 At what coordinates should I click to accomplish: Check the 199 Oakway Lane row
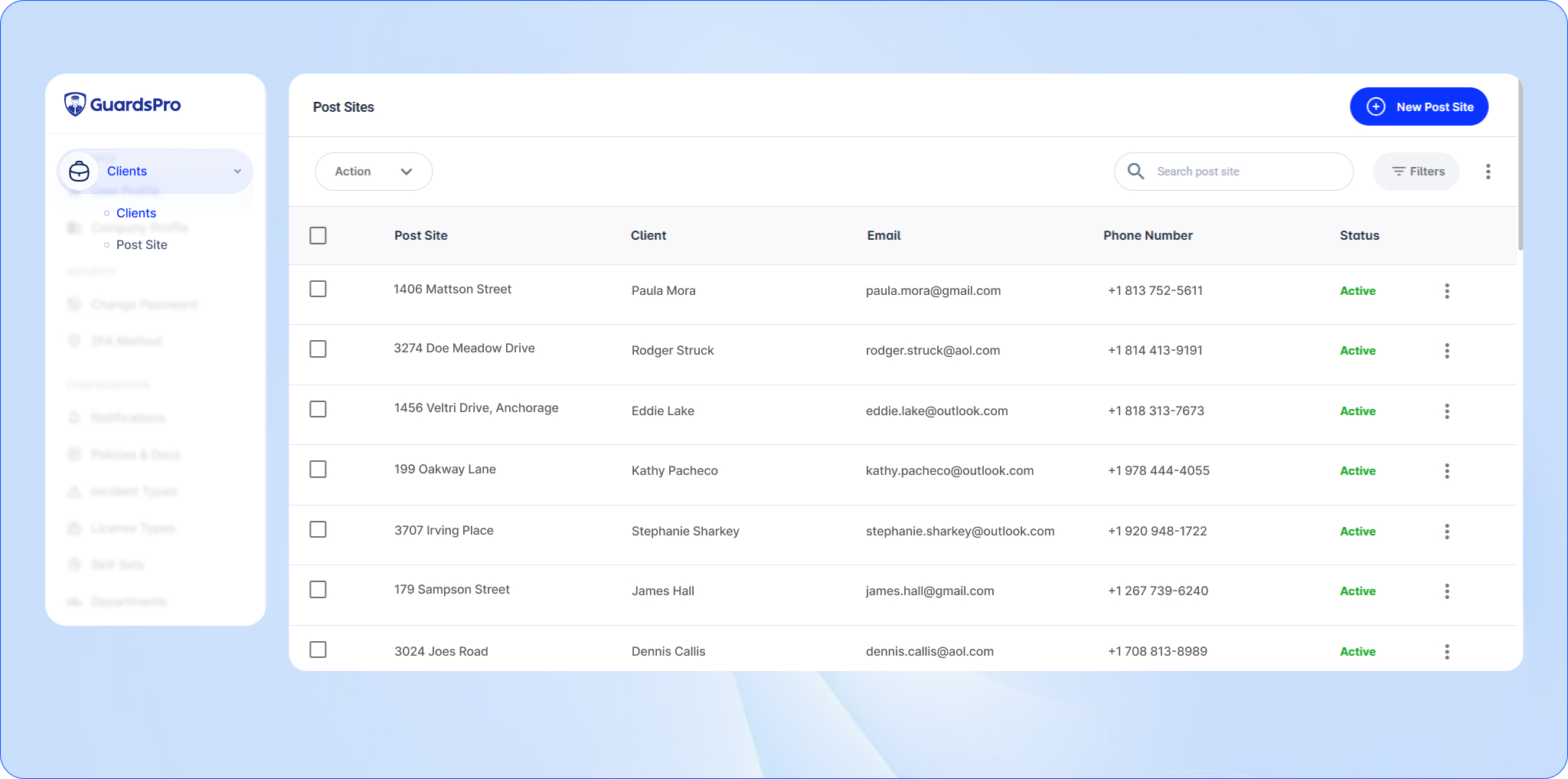pyautogui.click(x=318, y=469)
